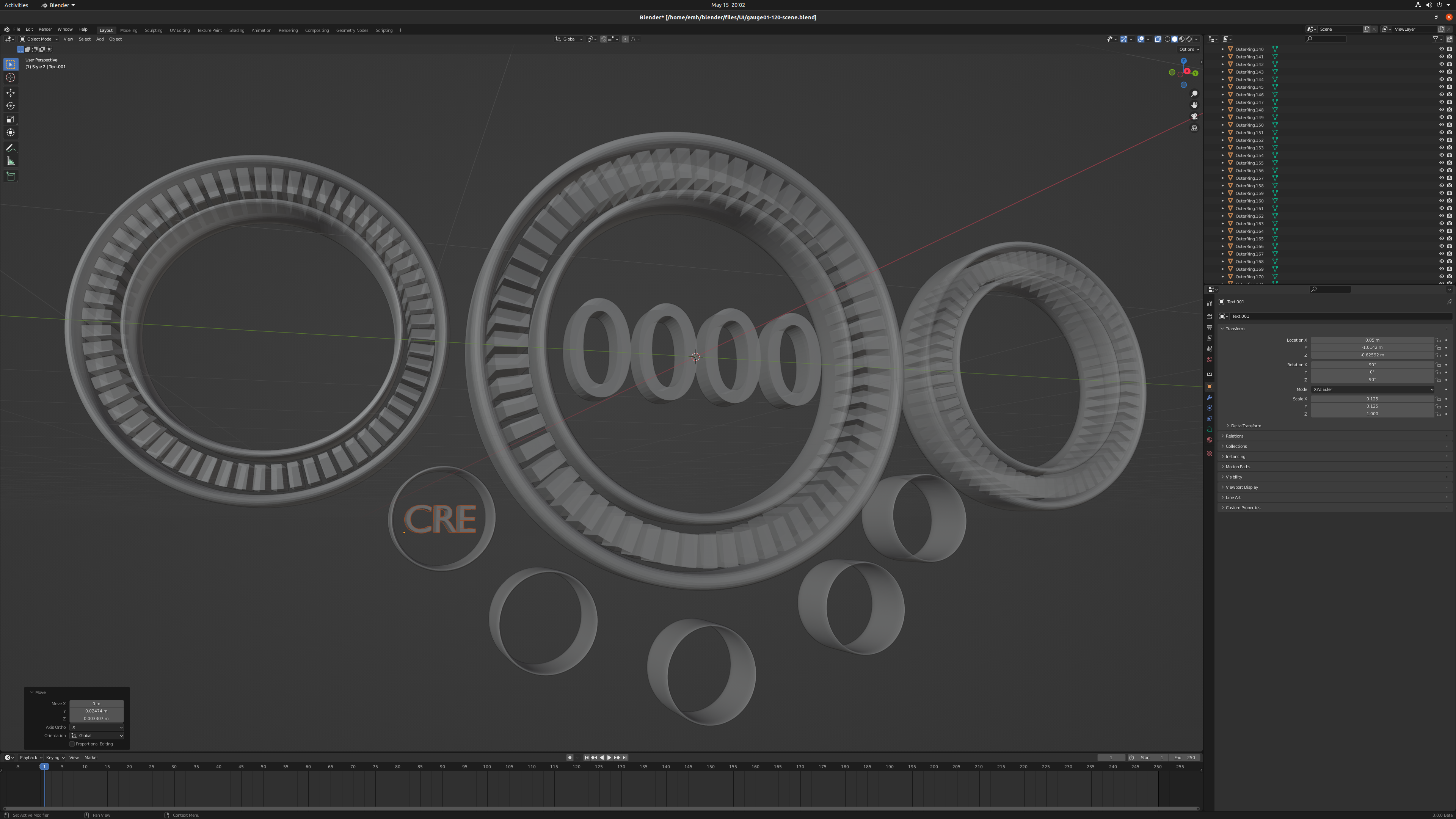Collapse the Transform panel
This screenshot has height=819, width=1456.
[1235, 328]
